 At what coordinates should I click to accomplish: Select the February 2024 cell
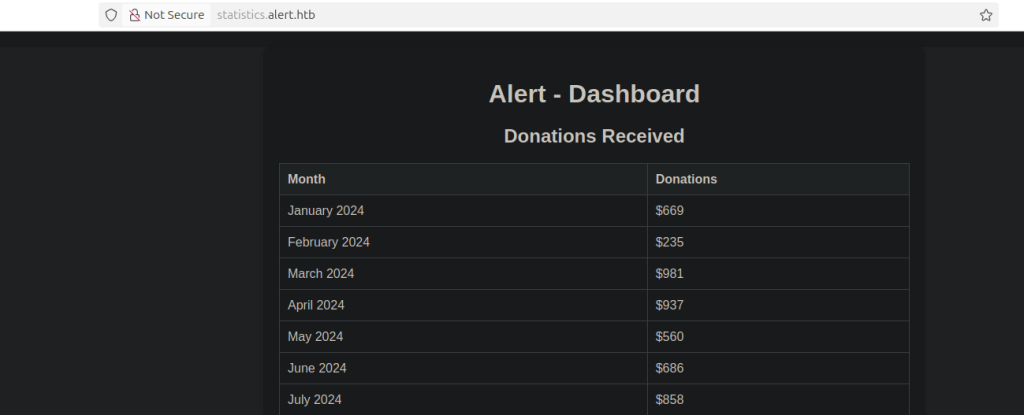(329, 242)
